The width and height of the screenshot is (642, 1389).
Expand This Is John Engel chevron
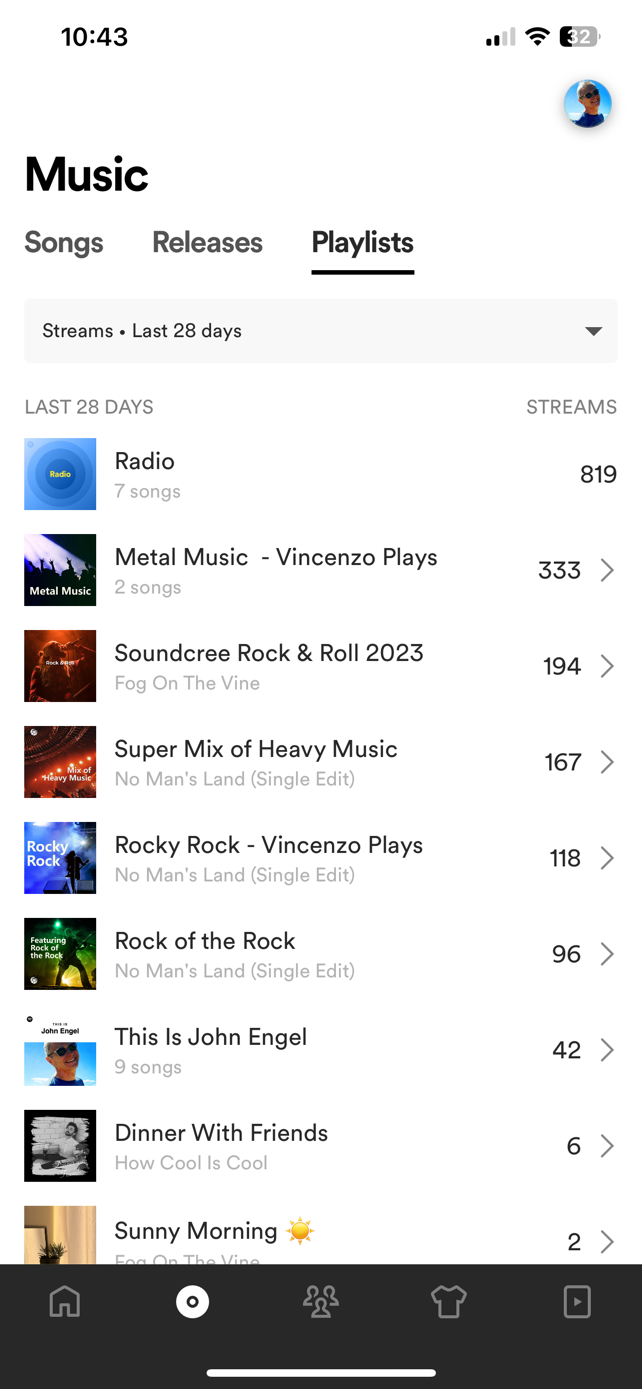(607, 1050)
